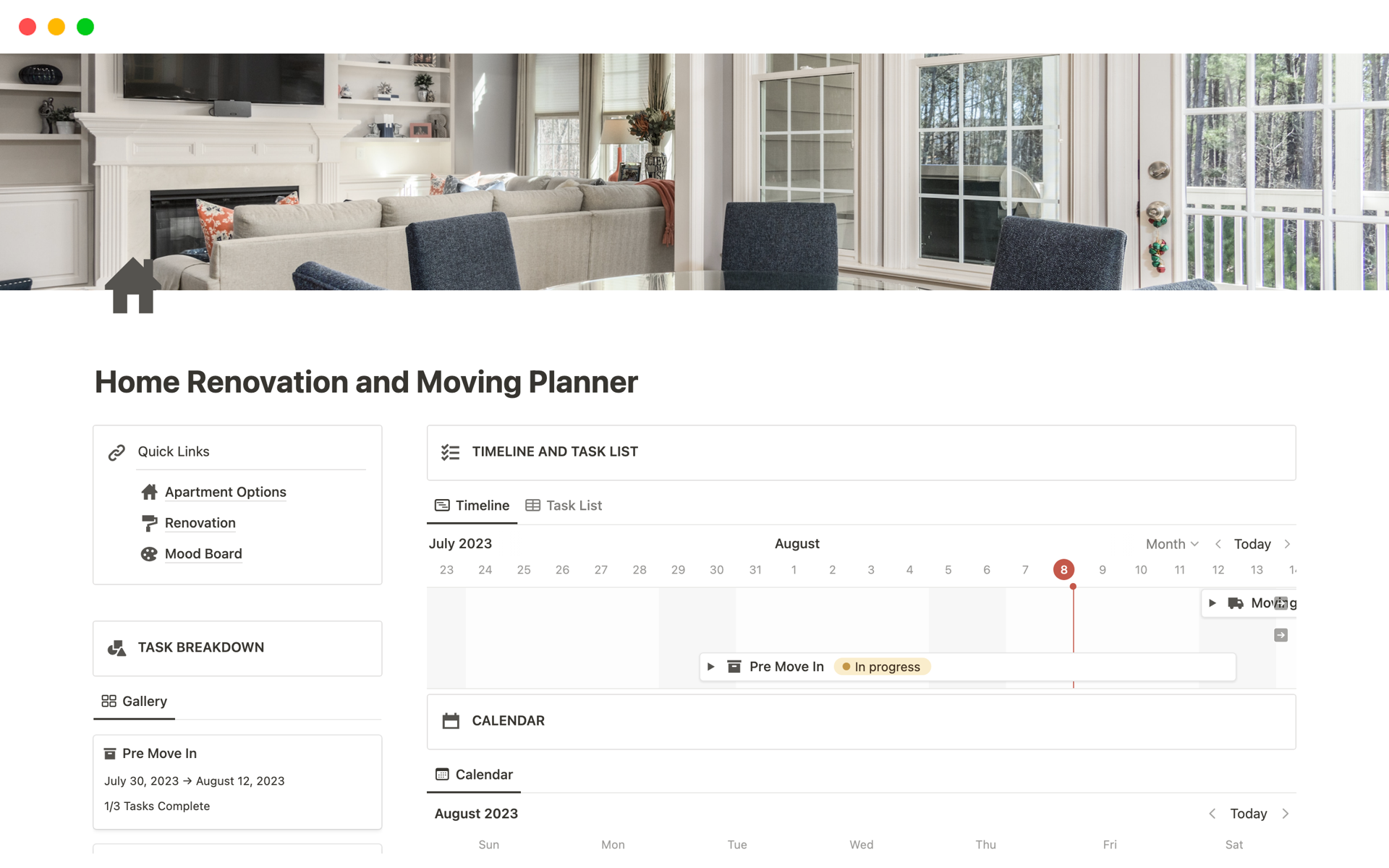Screen dimensions: 1389x868
Task: Click the Mood Board link
Action: pos(203,553)
